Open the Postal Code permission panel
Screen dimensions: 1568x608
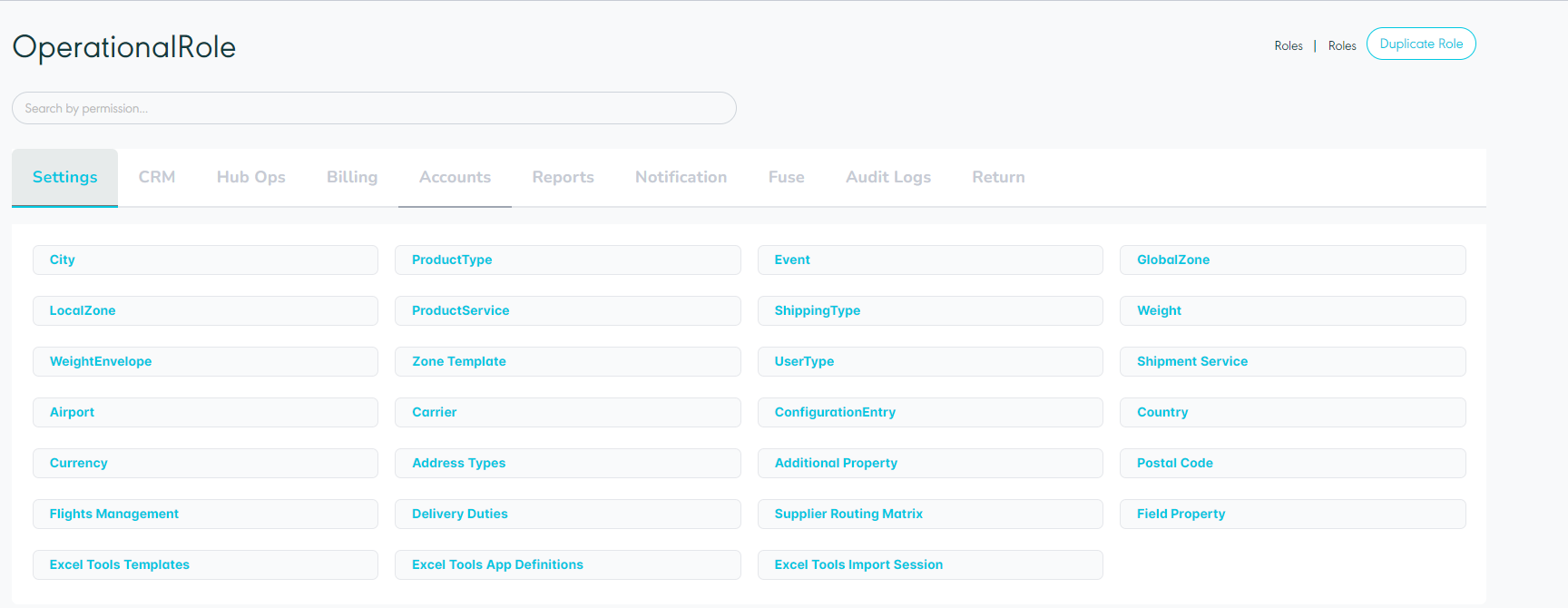tap(1293, 463)
